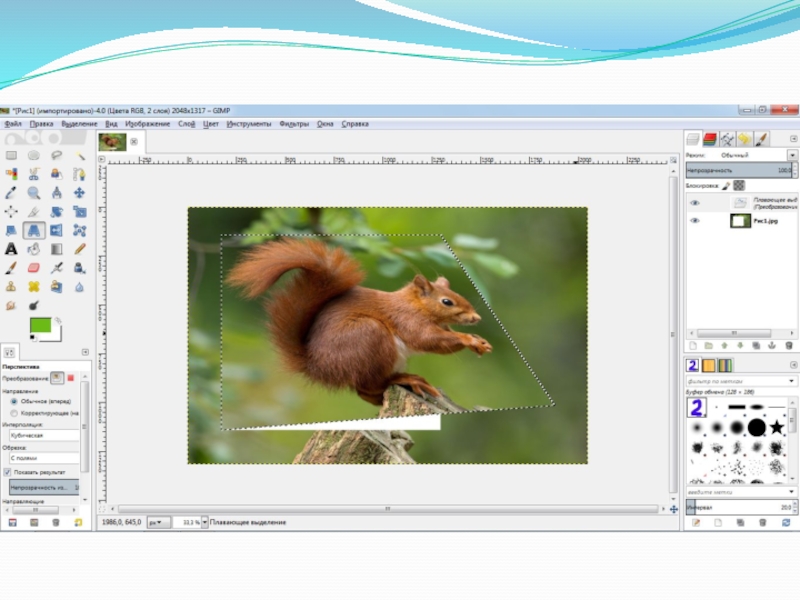The image size is (800, 600).
Task: Click the green foreground color swatch
Action: pyautogui.click(x=41, y=325)
